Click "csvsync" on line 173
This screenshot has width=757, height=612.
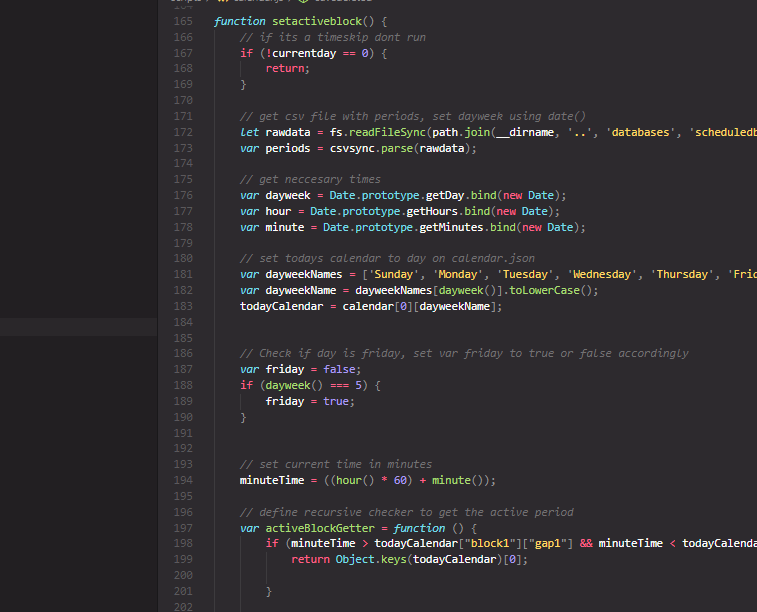point(352,148)
